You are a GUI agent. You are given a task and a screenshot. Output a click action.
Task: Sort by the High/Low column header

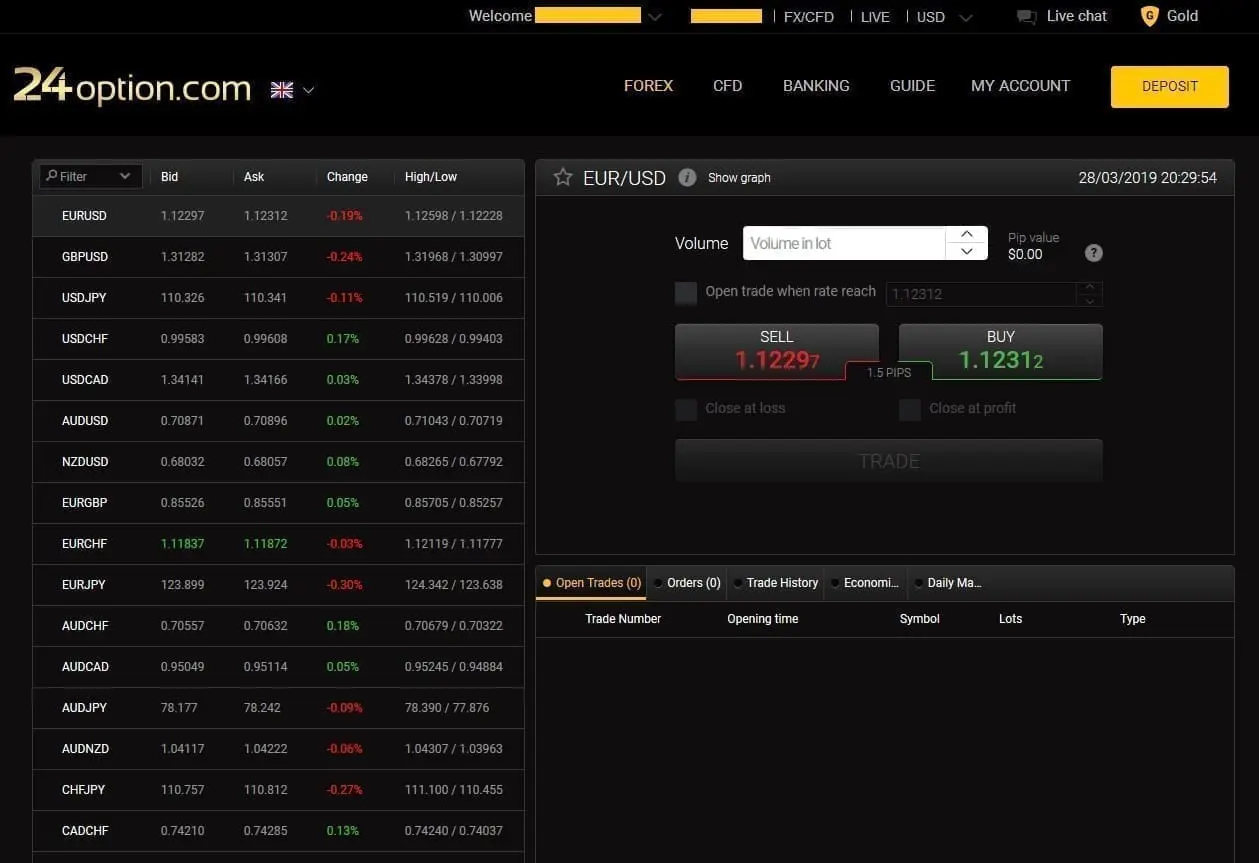click(x=431, y=177)
